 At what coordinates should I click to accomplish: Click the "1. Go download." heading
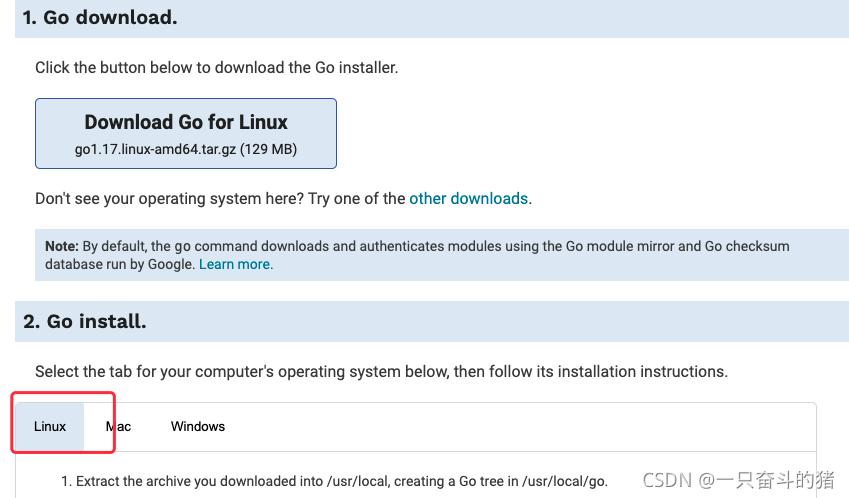coord(100,18)
